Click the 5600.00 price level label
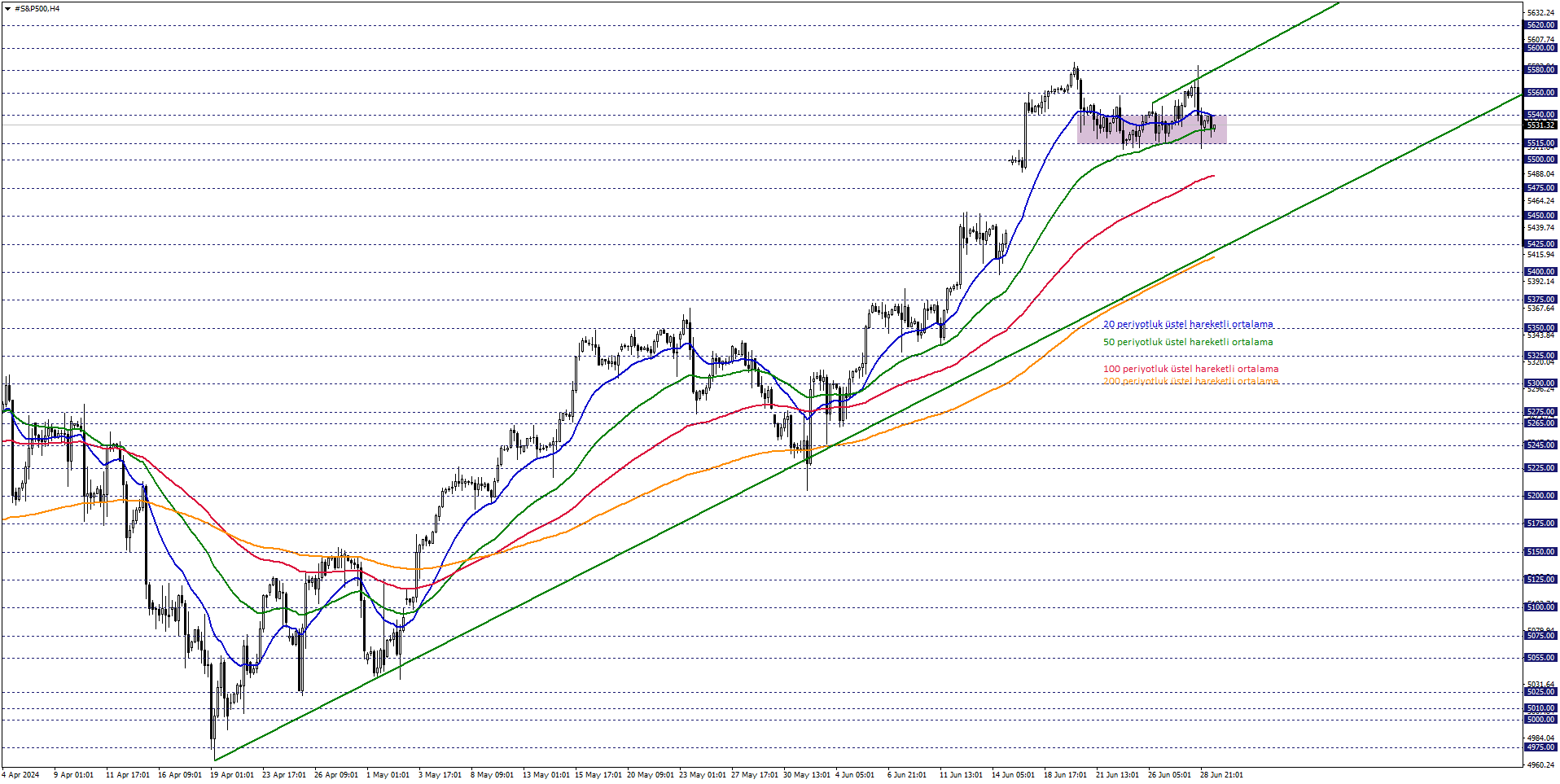This screenshot has width=1560, height=784. point(1540,48)
